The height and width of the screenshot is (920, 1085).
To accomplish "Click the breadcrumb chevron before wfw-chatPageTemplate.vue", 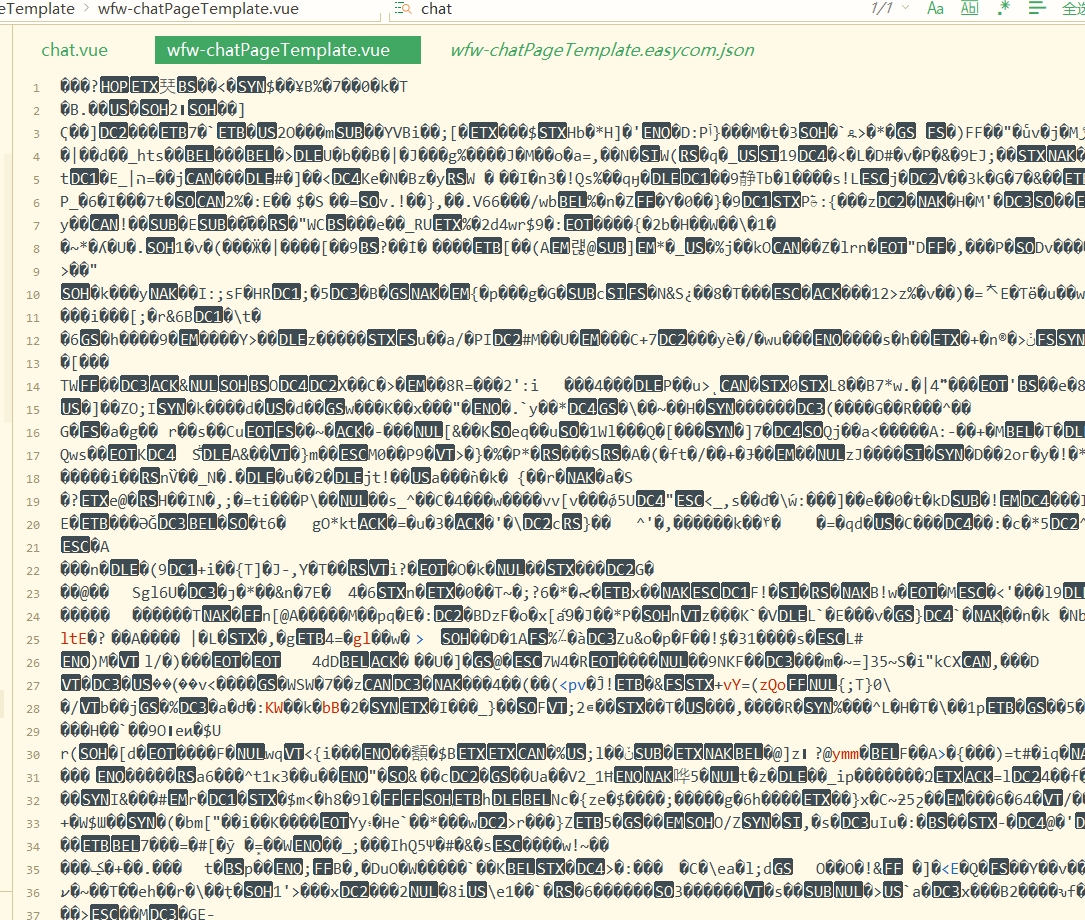I will pos(86,9).
